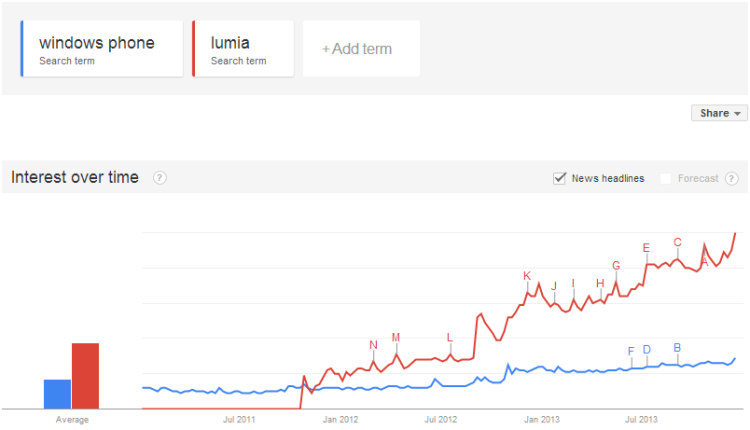Viewport: 750px width, 430px height.
Task: Uncheck the News headlines checkbox
Action: tap(559, 178)
